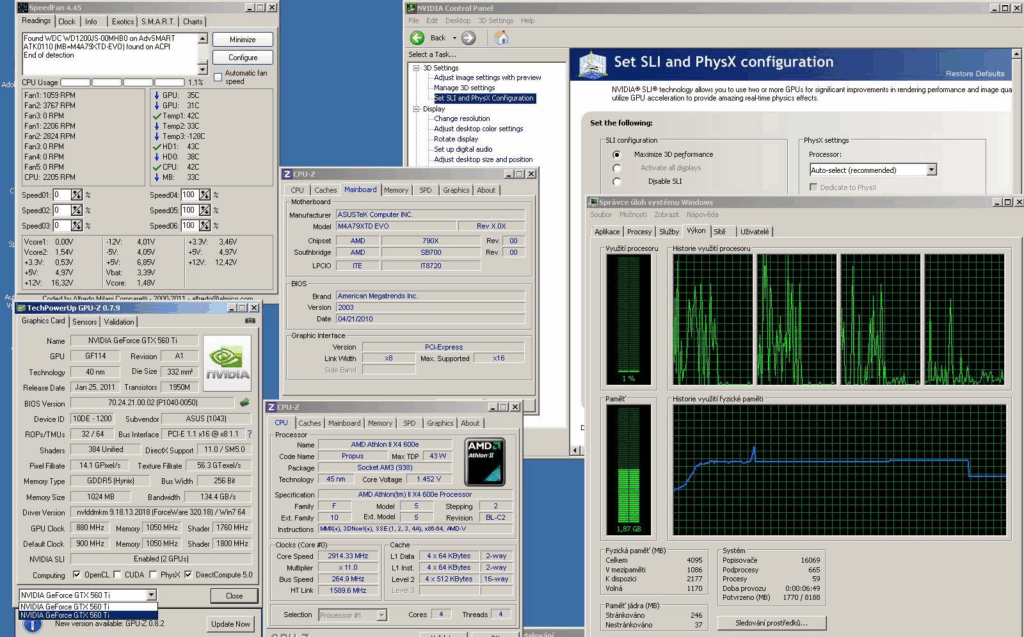Viewport: 1024px width, 637px height.
Task: Click the Speed02 value field
Action: click(61, 210)
